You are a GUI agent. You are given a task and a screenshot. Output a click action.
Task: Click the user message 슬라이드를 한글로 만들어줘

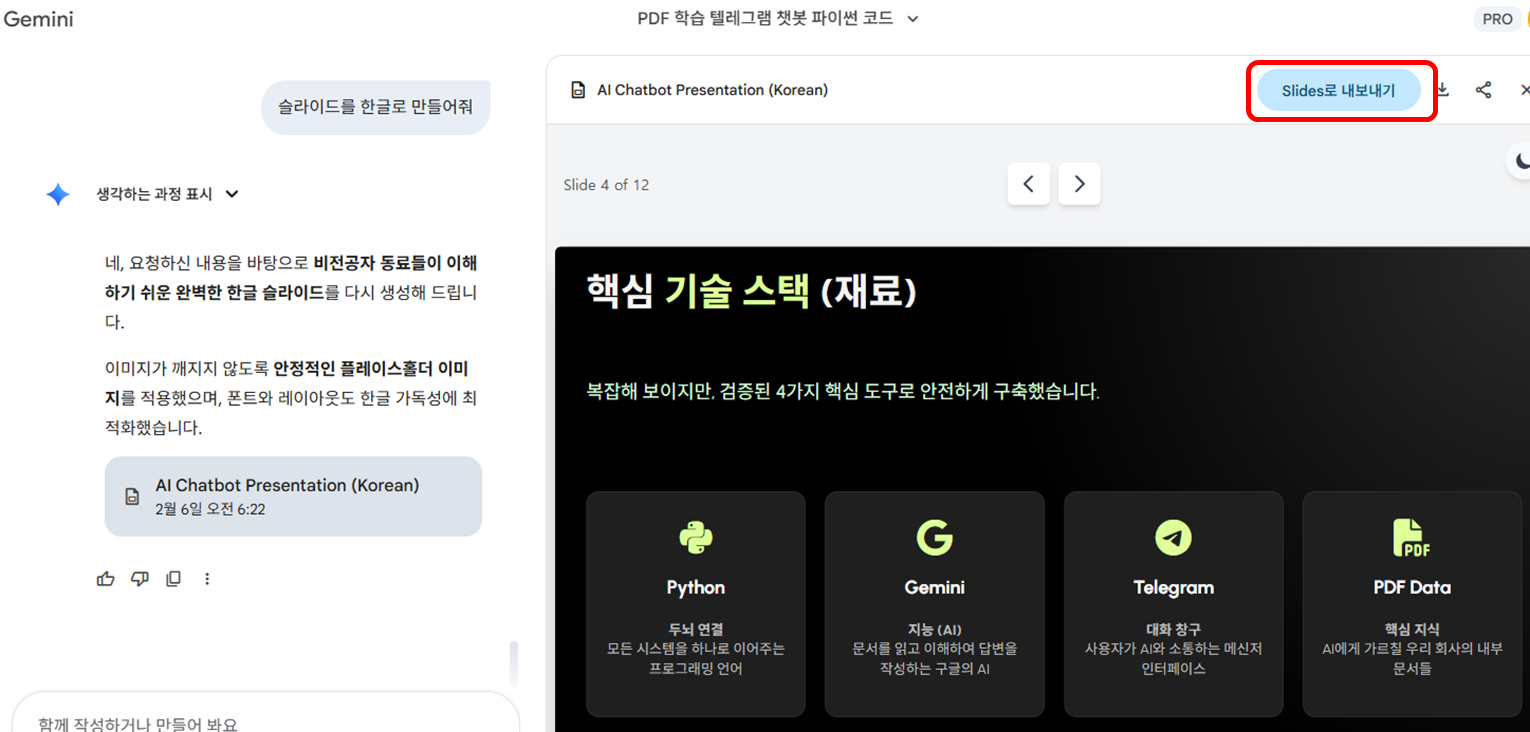(x=376, y=107)
